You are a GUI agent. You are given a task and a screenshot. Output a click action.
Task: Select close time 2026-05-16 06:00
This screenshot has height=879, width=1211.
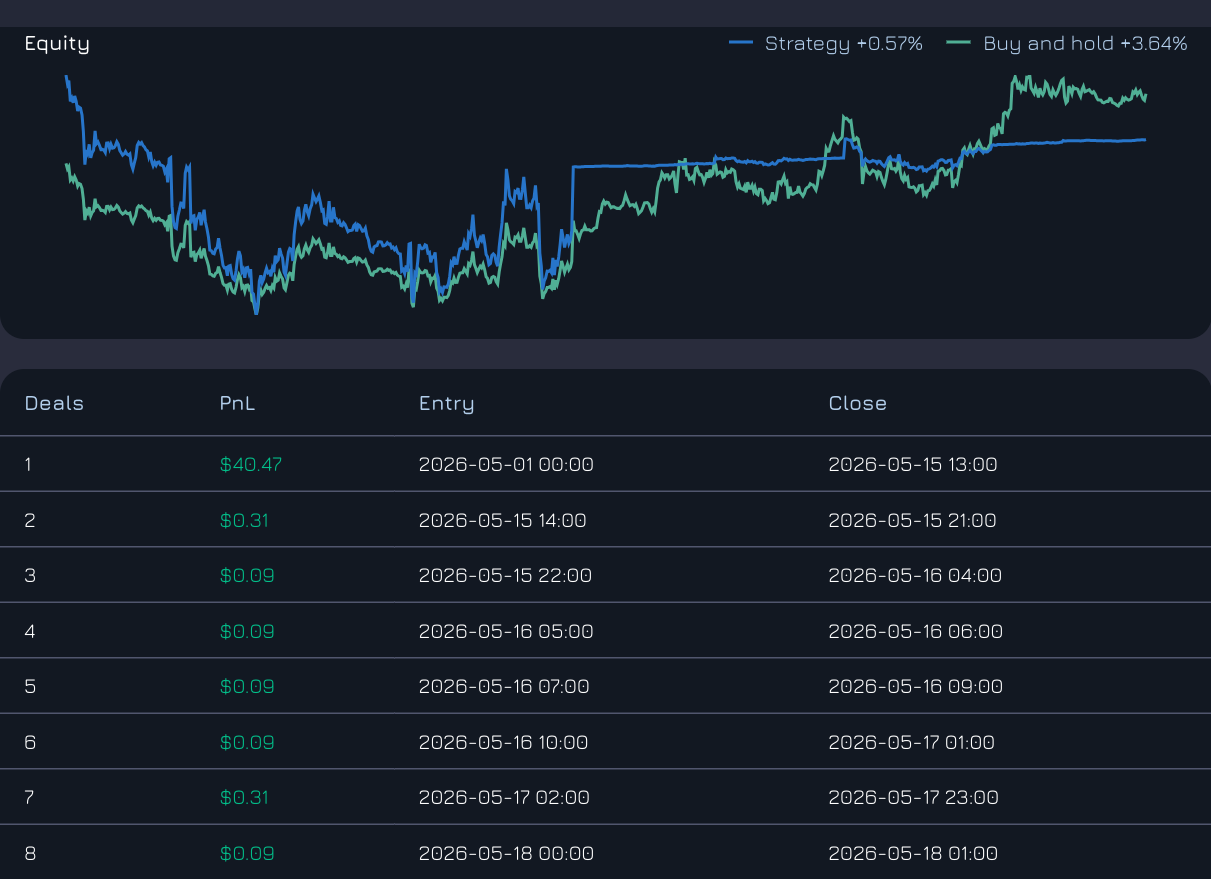tap(915, 631)
